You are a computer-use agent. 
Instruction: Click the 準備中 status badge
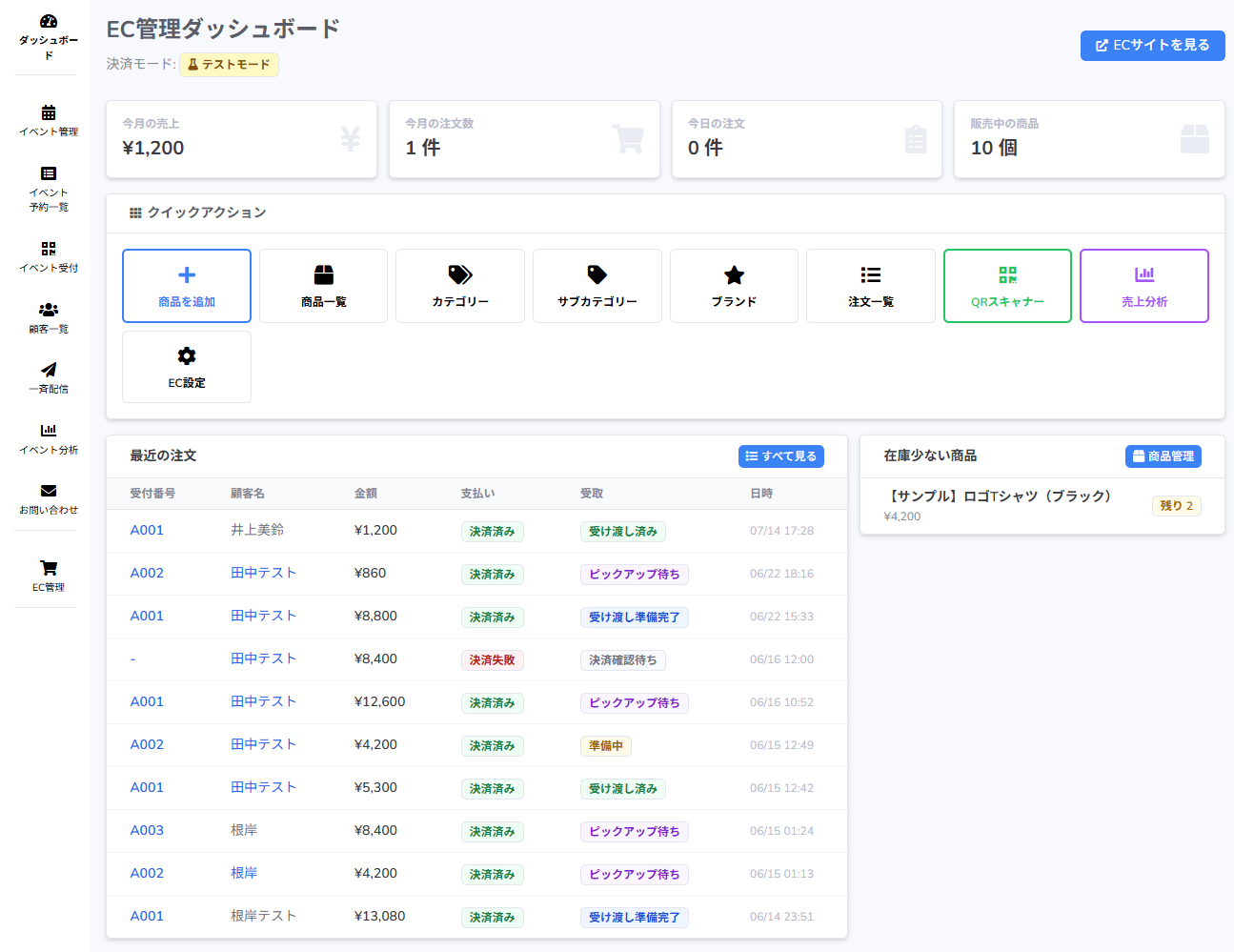tap(606, 746)
